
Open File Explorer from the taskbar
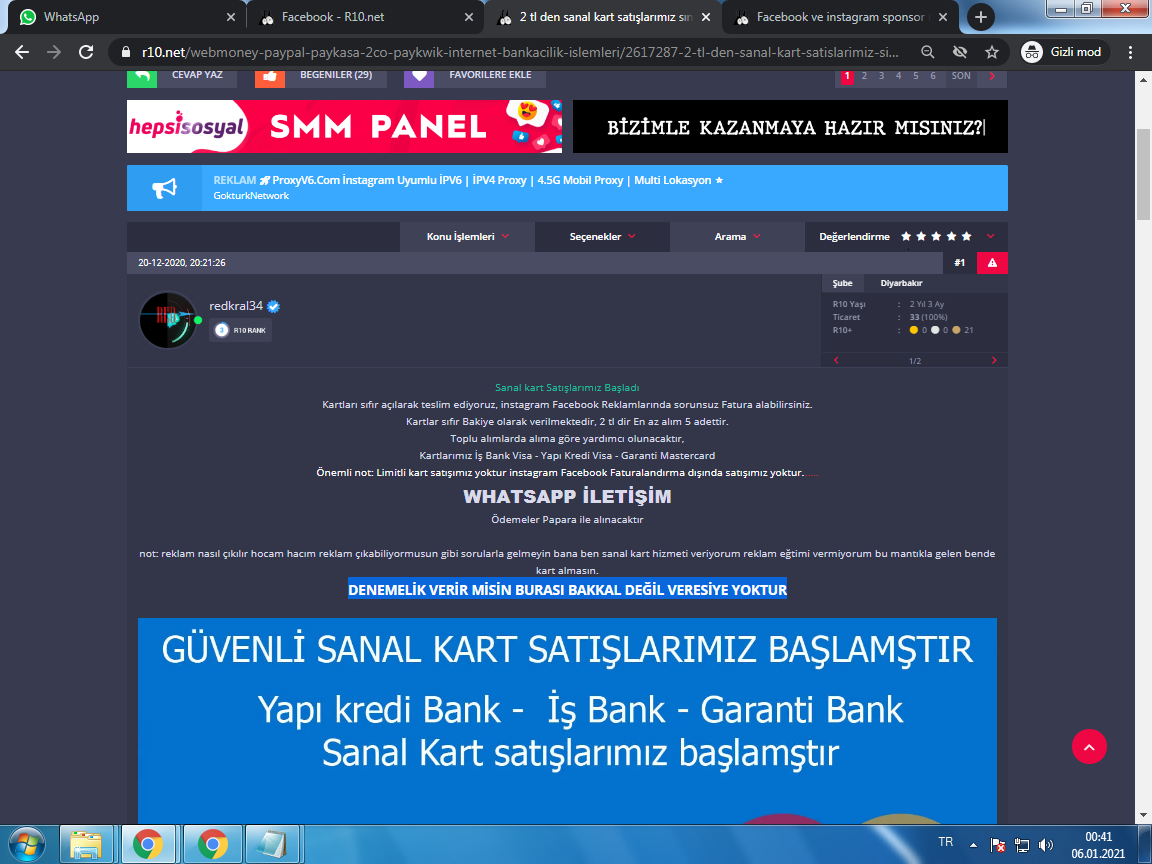point(86,845)
